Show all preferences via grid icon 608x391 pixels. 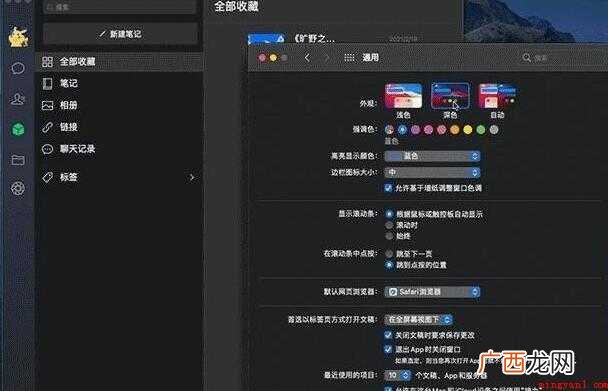pos(349,58)
